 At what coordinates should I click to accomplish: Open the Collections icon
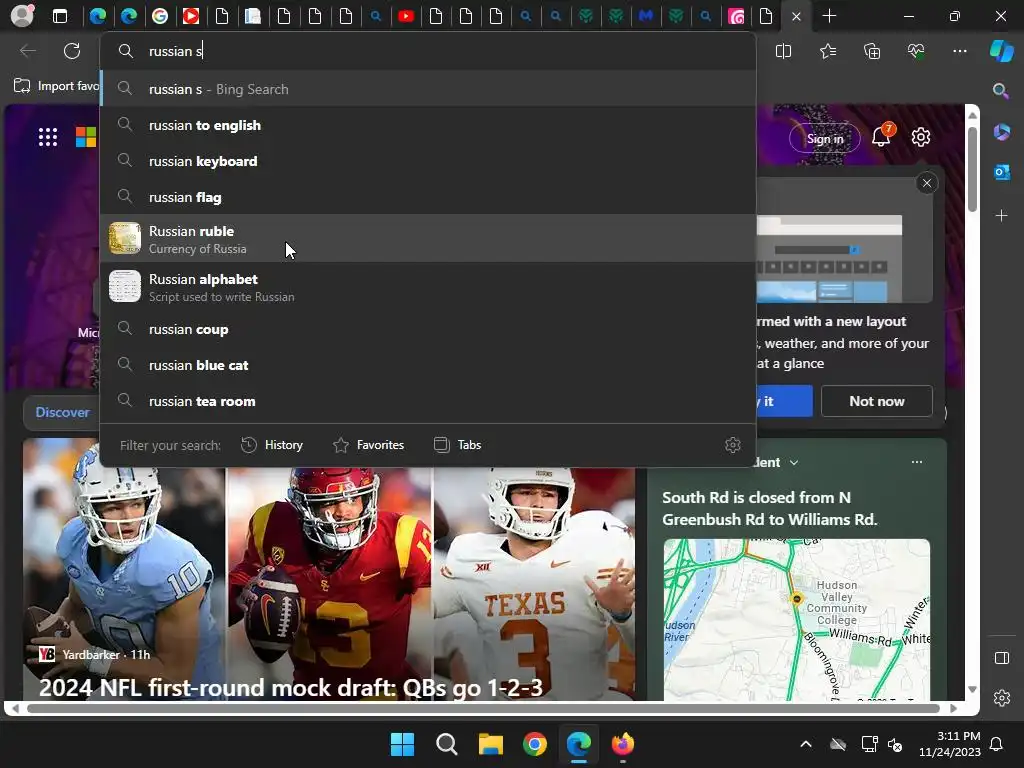[x=872, y=51]
